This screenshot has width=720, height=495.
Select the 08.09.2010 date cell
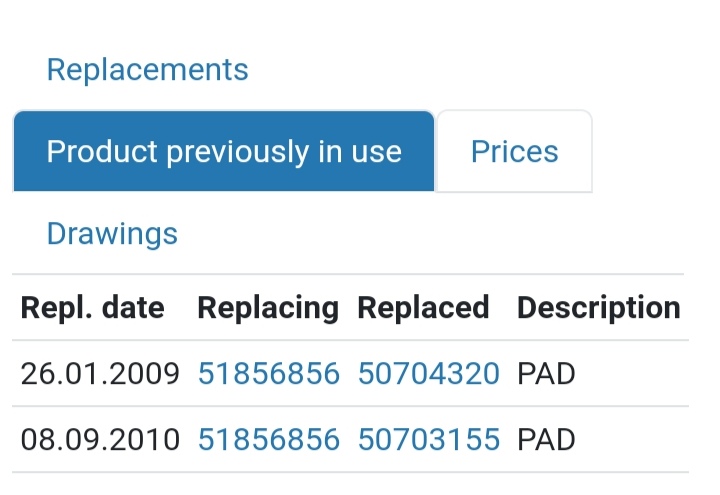[100, 439]
